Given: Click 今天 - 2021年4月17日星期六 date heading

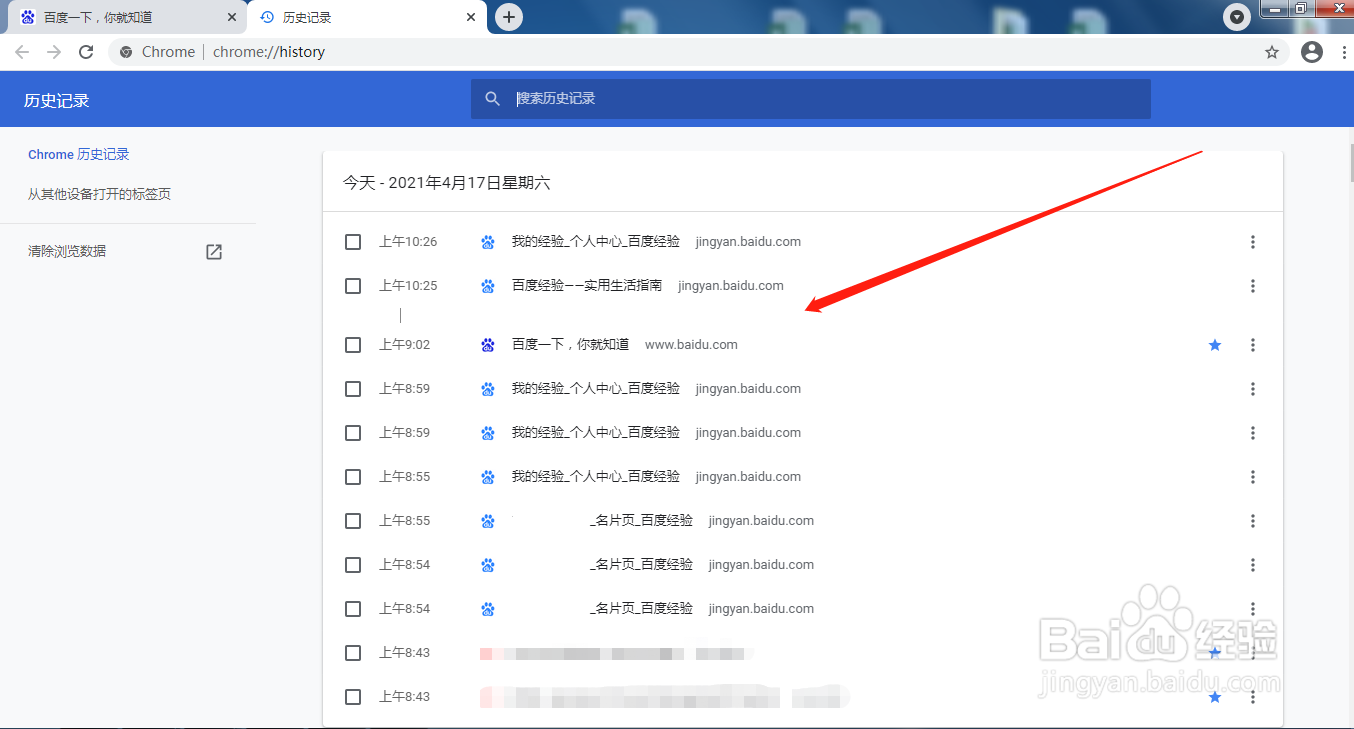Looking at the screenshot, I should coord(447,183).
